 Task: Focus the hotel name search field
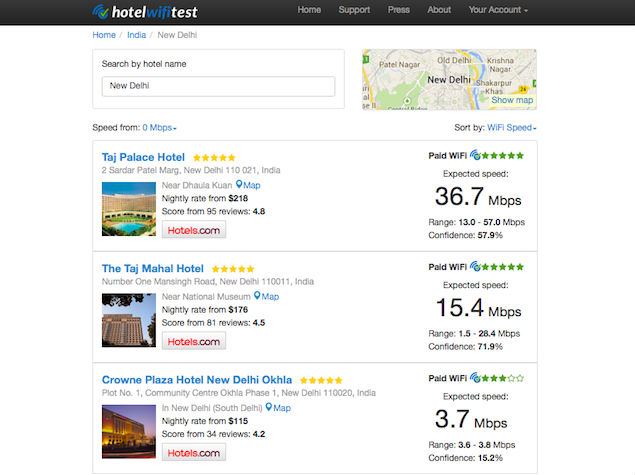point(218,86)
